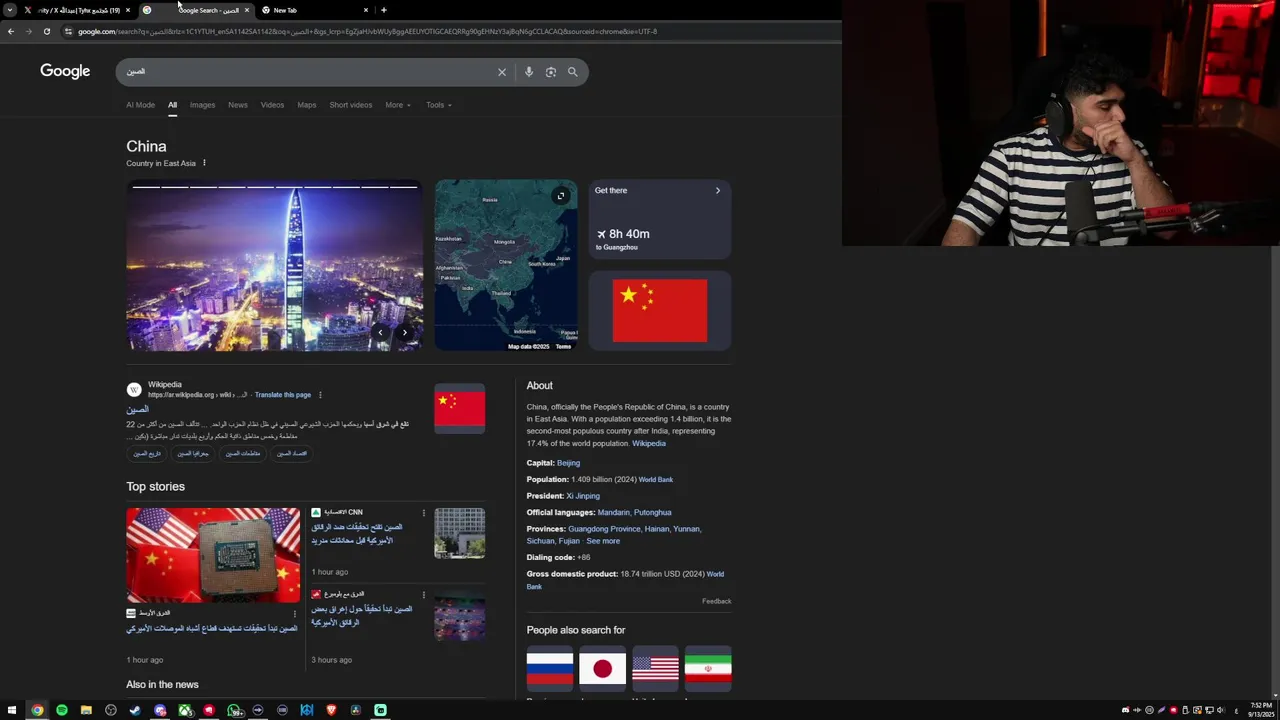Viewport: 1280px width, 720px height.
Task: Open three-dot menu of Wikipedia result
Action: (320, 395)
